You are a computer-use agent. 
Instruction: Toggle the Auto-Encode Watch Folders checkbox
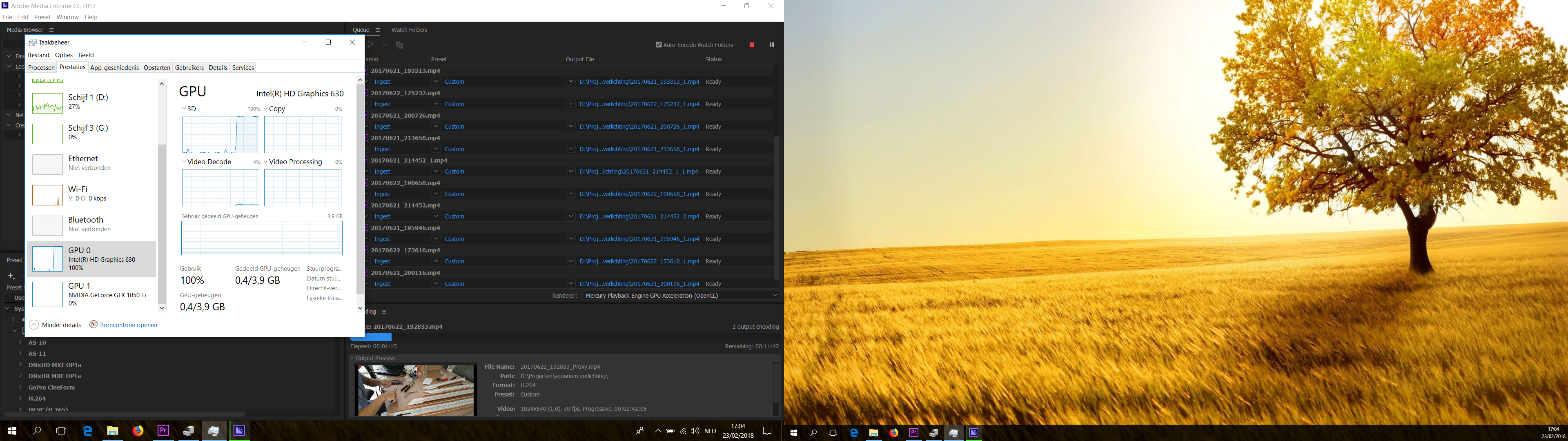point(659,45)
